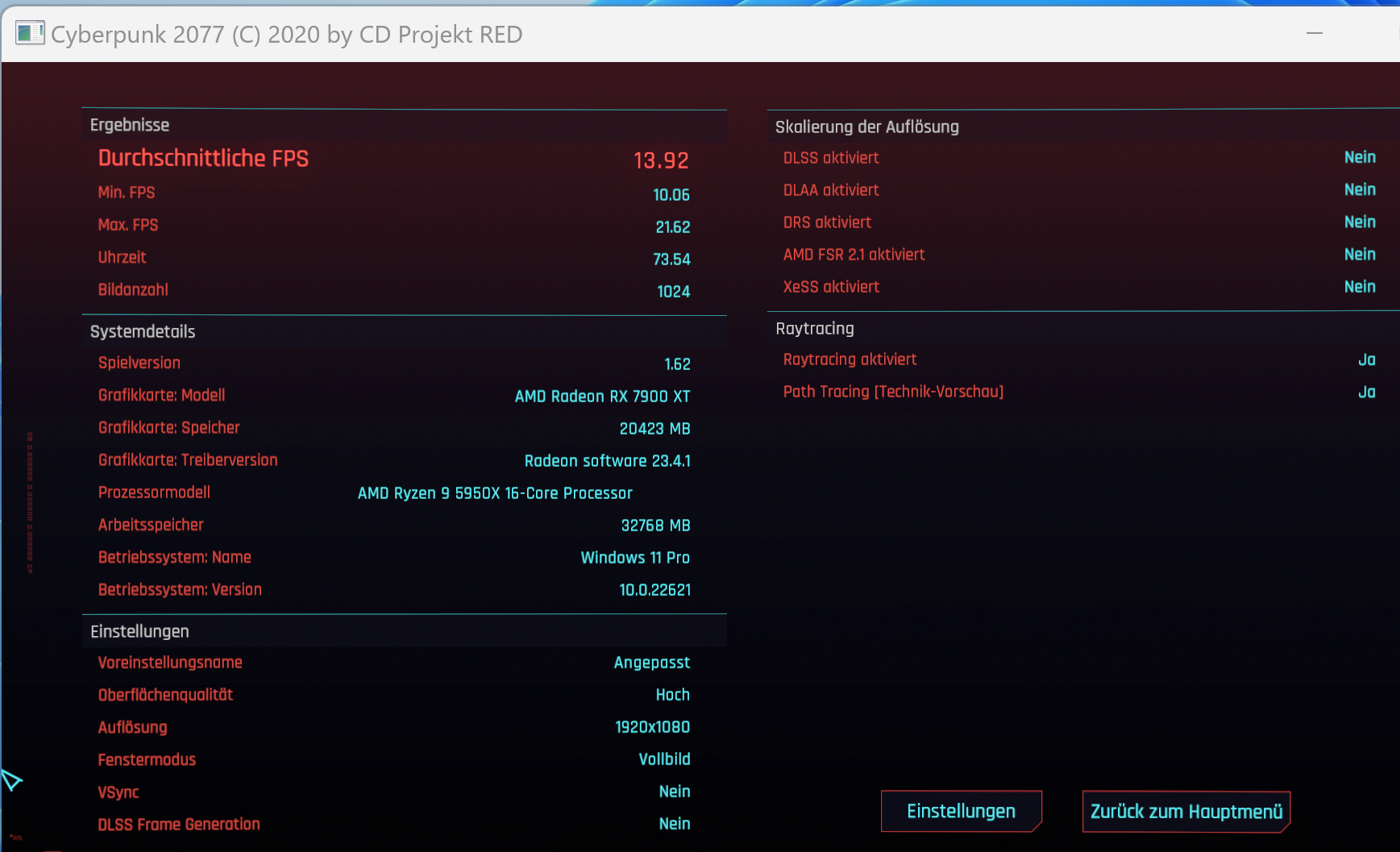Click the 20423 MB graphics memory value
This screenshot has width=1400, height=852.
pos(654,429)
